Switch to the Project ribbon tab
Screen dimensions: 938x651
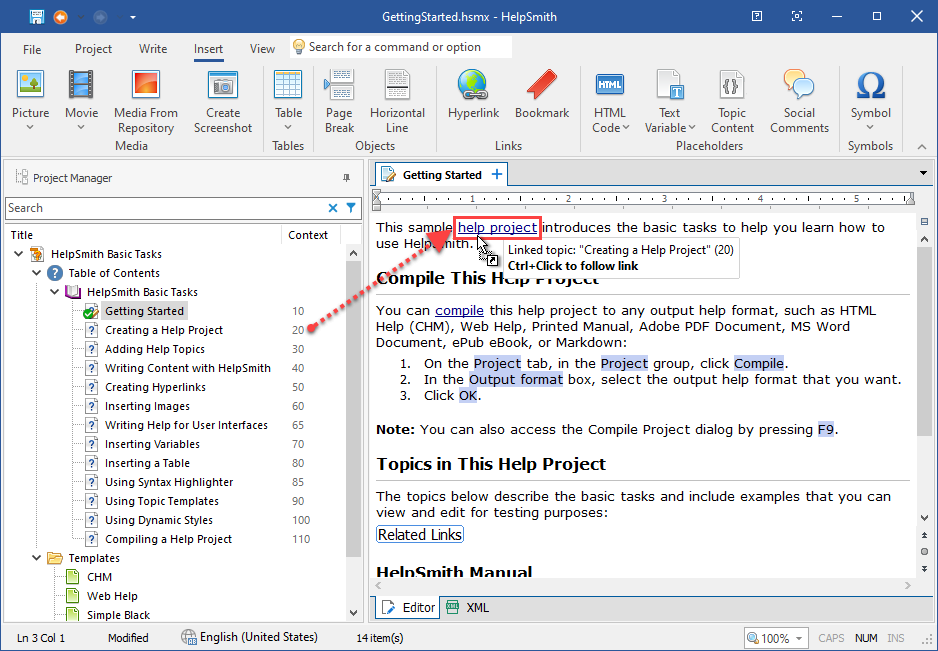(93, 49)
